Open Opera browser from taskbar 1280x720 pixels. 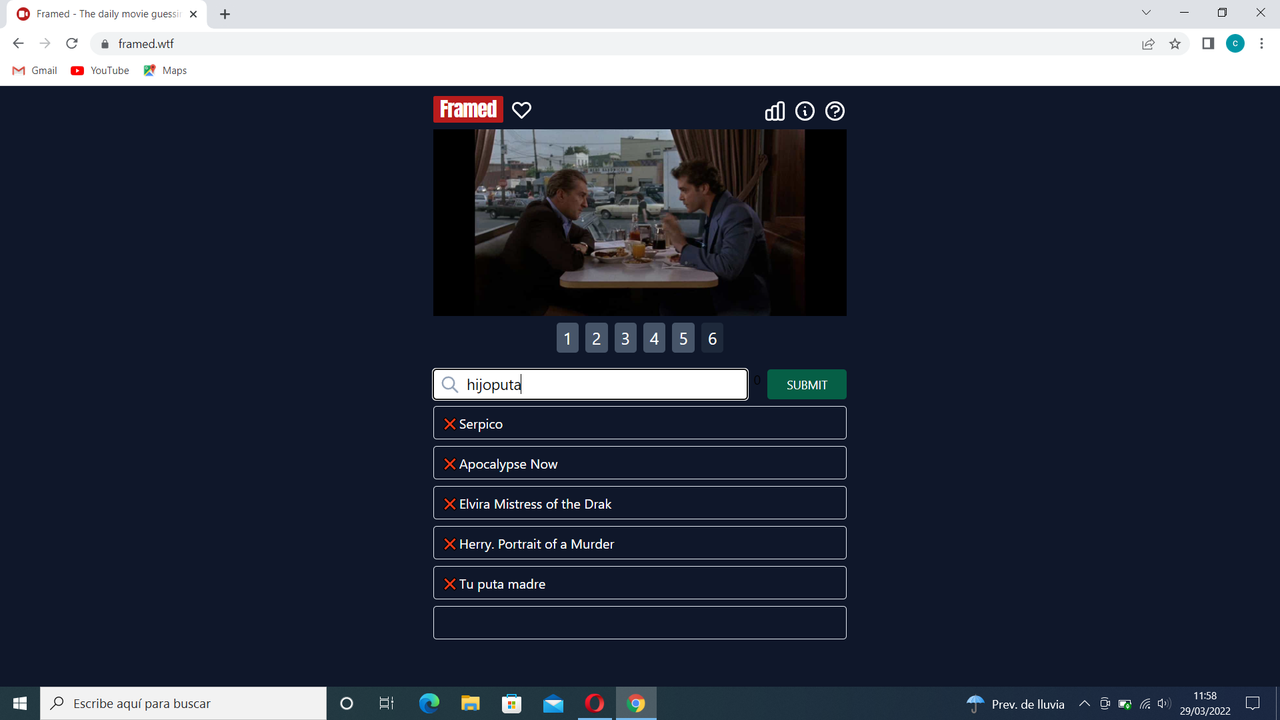[594, 704]
